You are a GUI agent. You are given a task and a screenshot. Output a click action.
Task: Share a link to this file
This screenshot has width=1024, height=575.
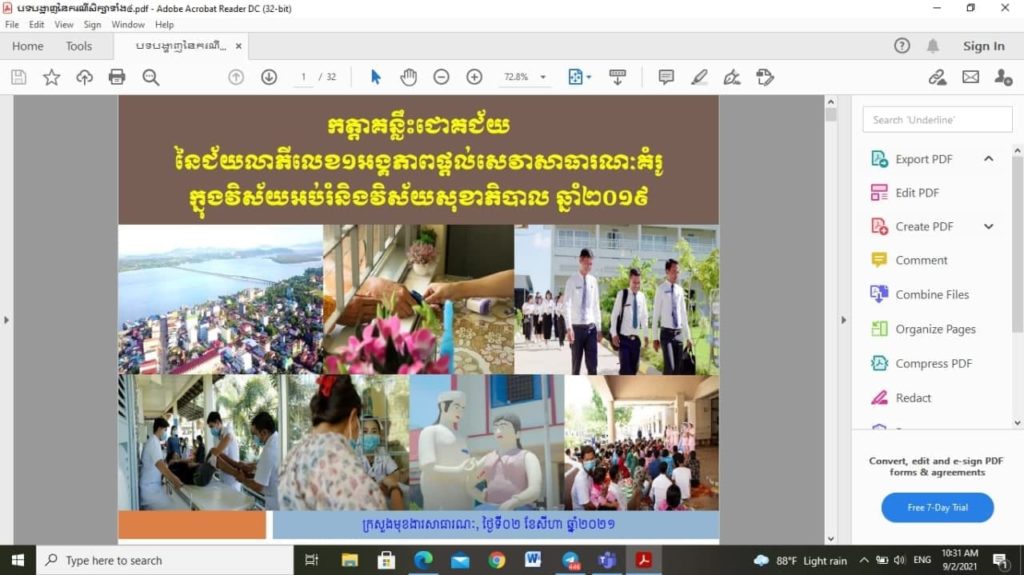click(938, 77)
